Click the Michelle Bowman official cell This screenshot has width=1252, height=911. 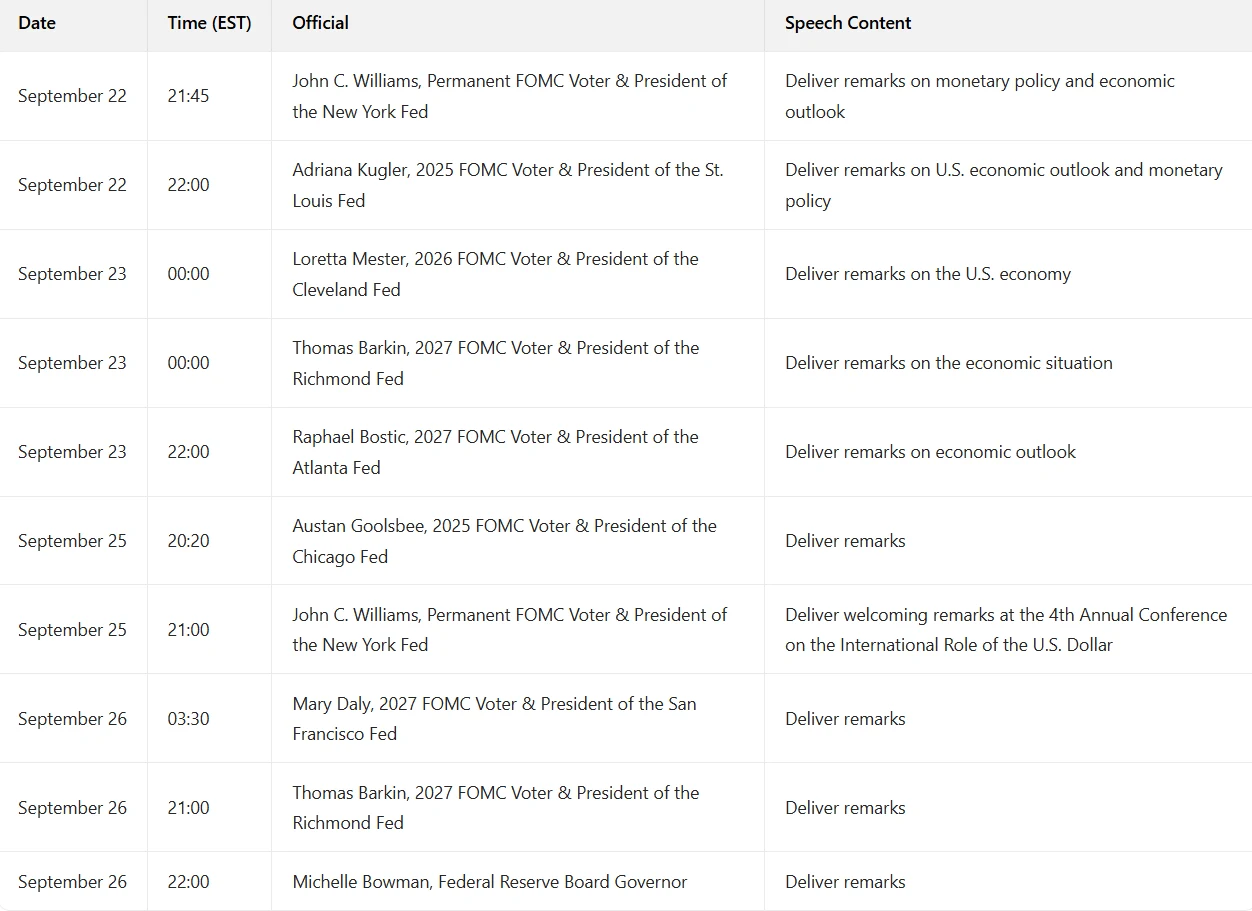489,882
